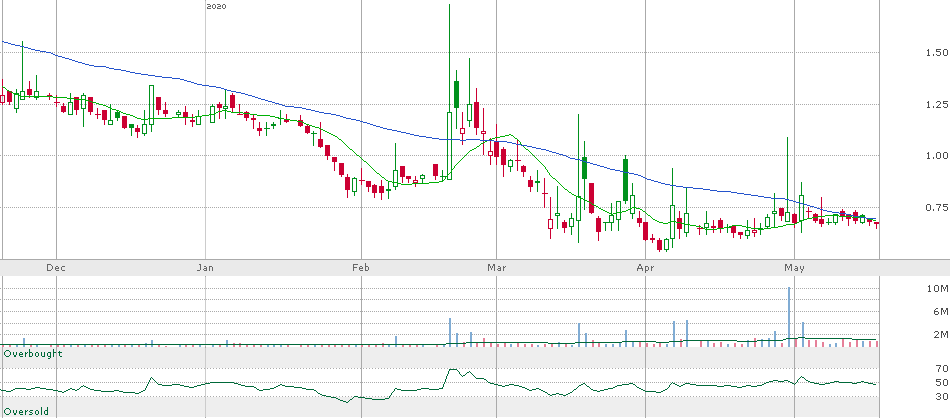
Task: Click the Apr month label
Action: tap(645, 268)
